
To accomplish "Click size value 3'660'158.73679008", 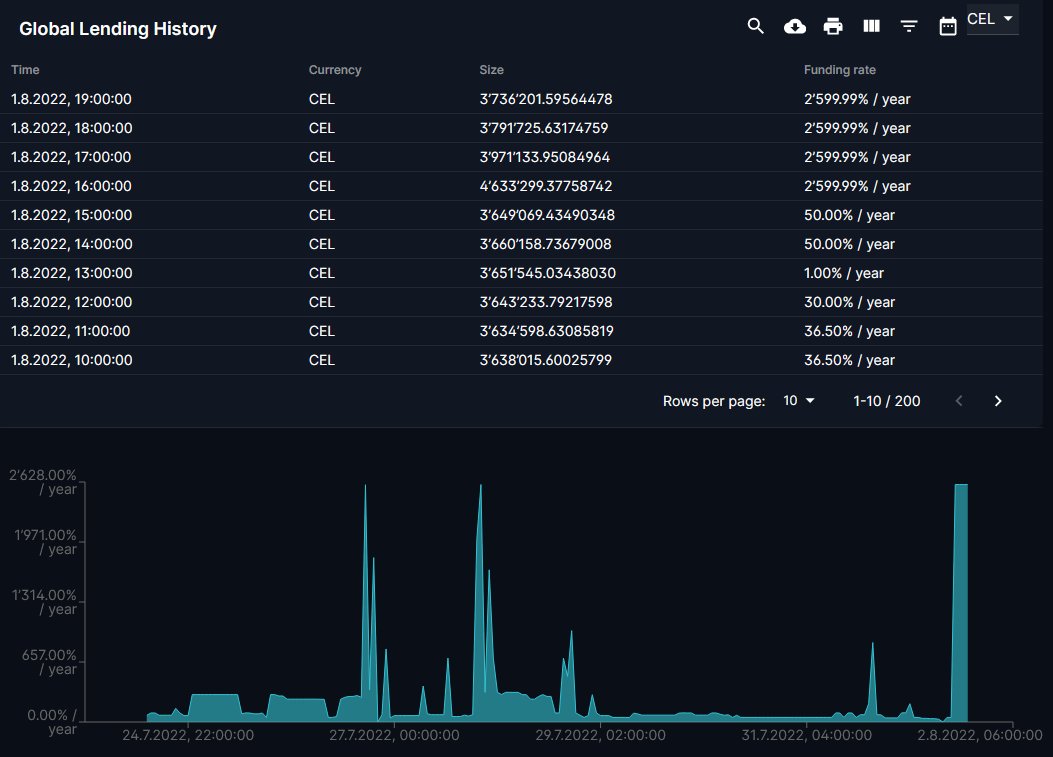I will click(x=545, y=244).
